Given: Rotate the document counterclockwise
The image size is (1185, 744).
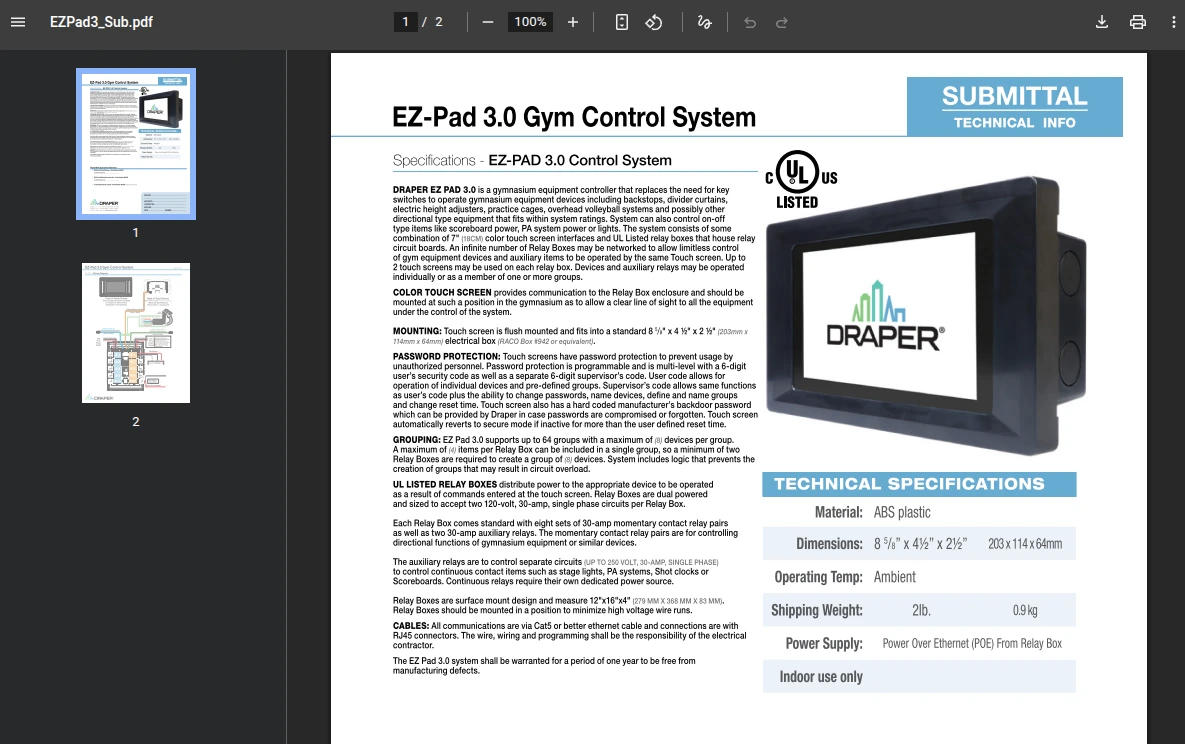Looking at the screenshot, I should pyautogui.click(x=654, y=22).
